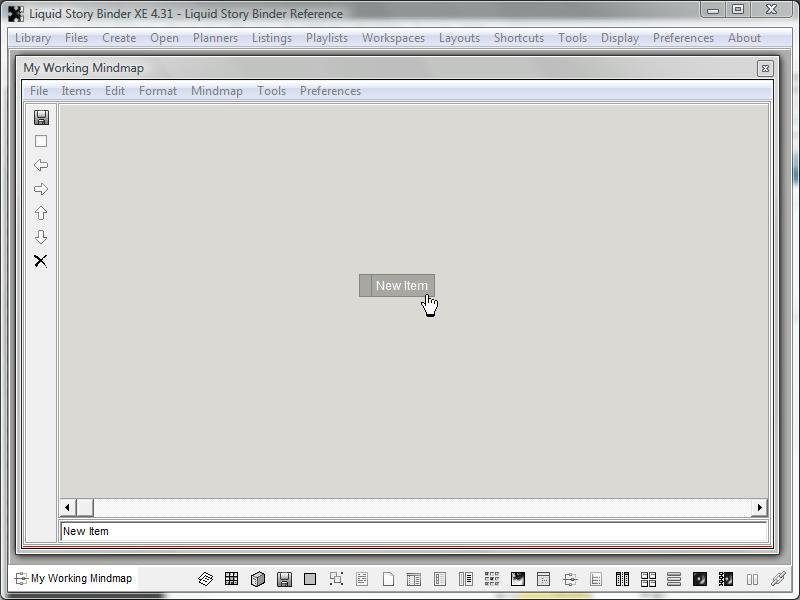Image resolution: width=800 pixels, height=600 pixels.
Task: Open the Workspaces menu
Action: pos(393,38)
